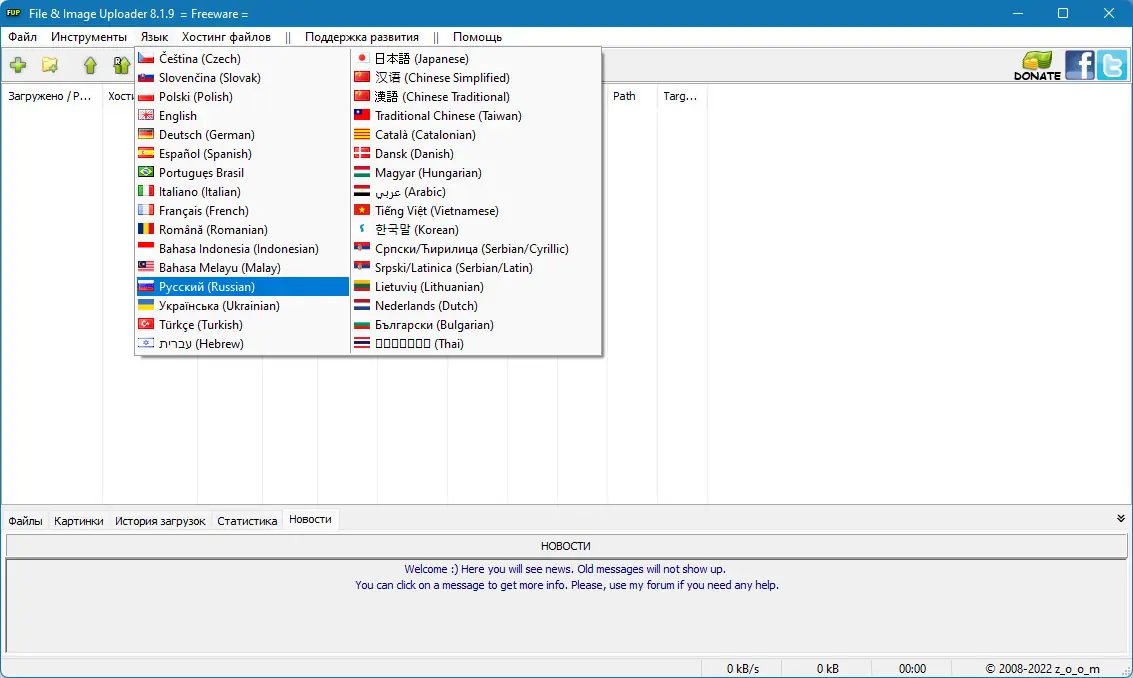The height and width of the screenshot is (678, 1133).
Task: Click the Path column header
Action: [x=632, y=96]
